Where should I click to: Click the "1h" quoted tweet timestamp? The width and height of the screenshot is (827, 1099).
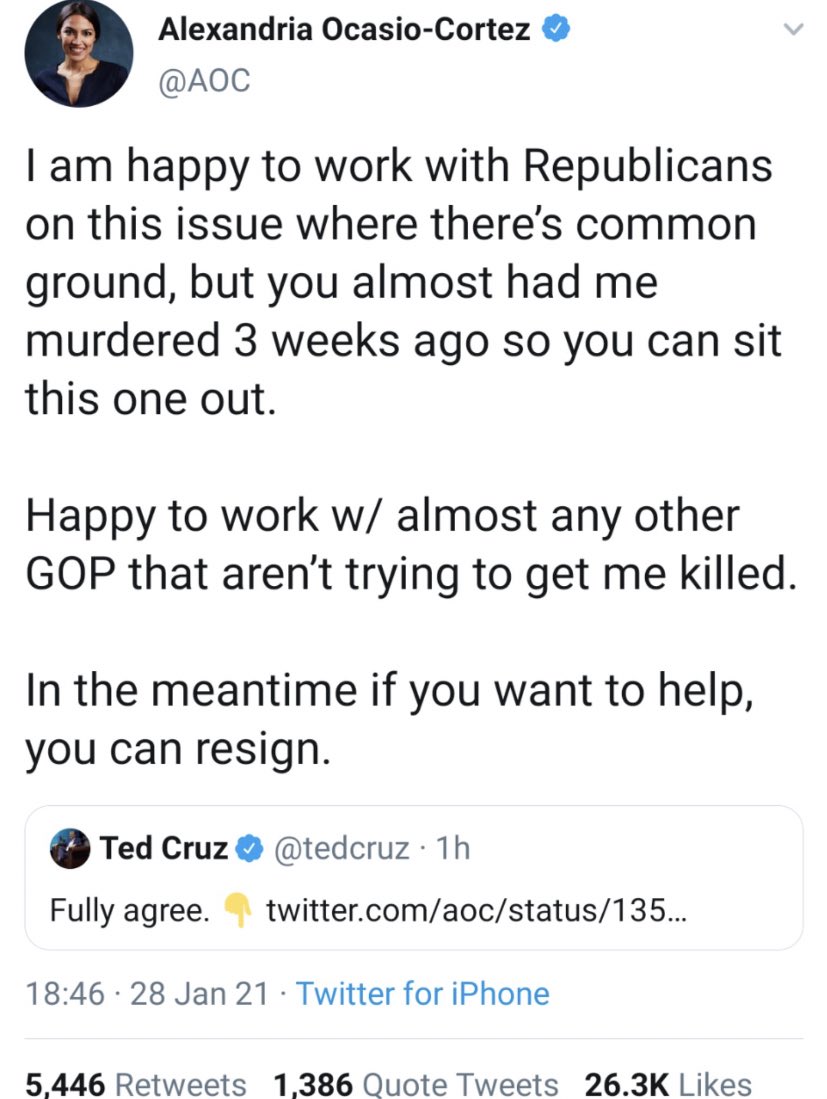click(x=453, y=848)
